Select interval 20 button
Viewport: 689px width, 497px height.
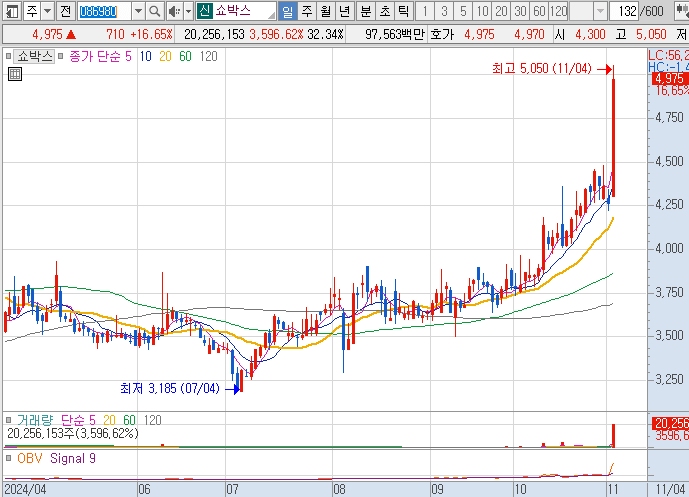pyautogui.click(x=501, y=11)
